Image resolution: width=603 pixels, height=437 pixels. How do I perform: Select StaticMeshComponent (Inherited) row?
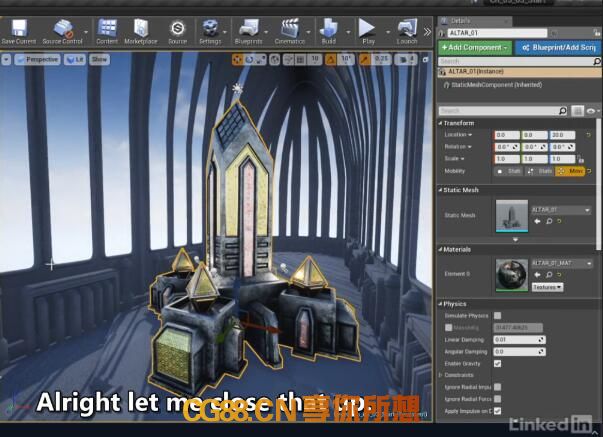point(496,85)
